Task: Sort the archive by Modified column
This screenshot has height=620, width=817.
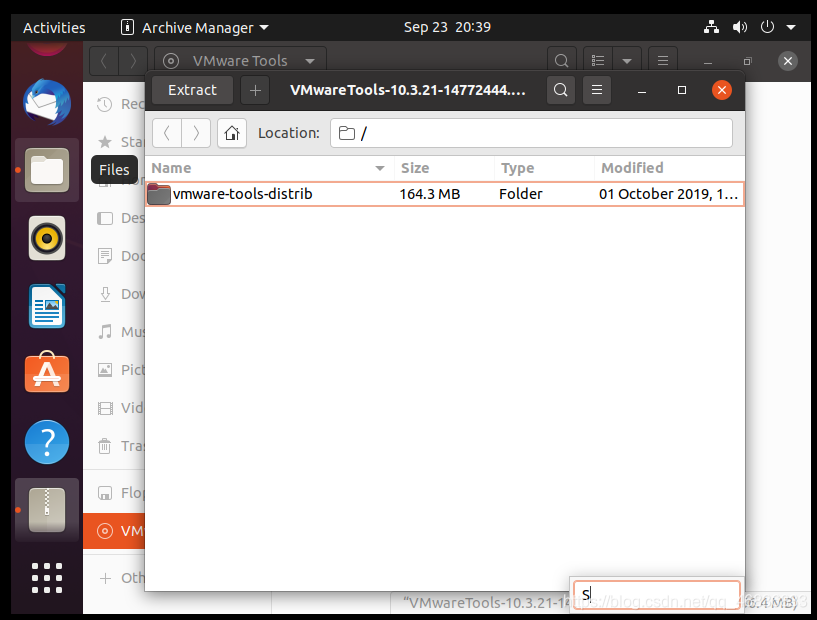Action: (x=670, y=168)
